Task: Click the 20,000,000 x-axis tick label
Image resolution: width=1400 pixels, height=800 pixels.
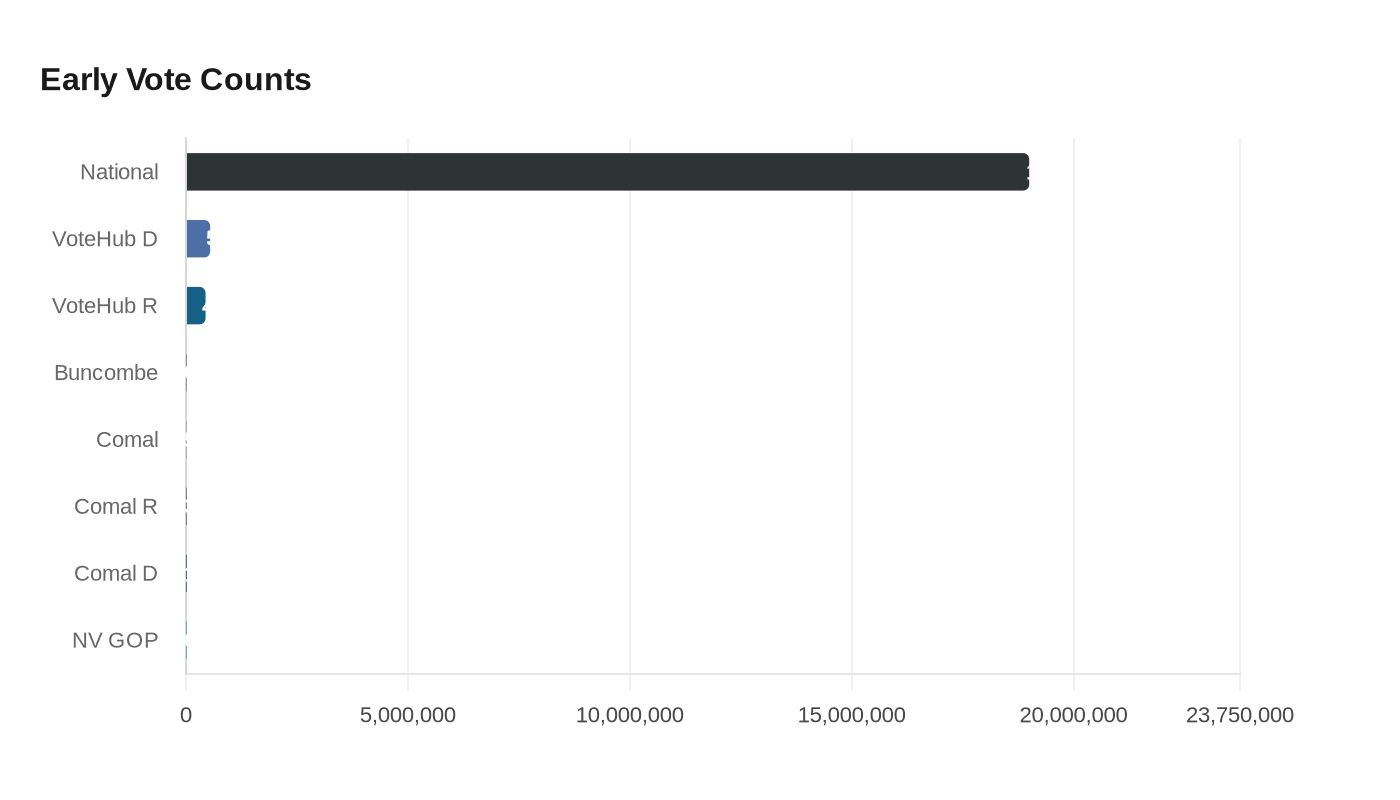Action: pos(1073,715)
